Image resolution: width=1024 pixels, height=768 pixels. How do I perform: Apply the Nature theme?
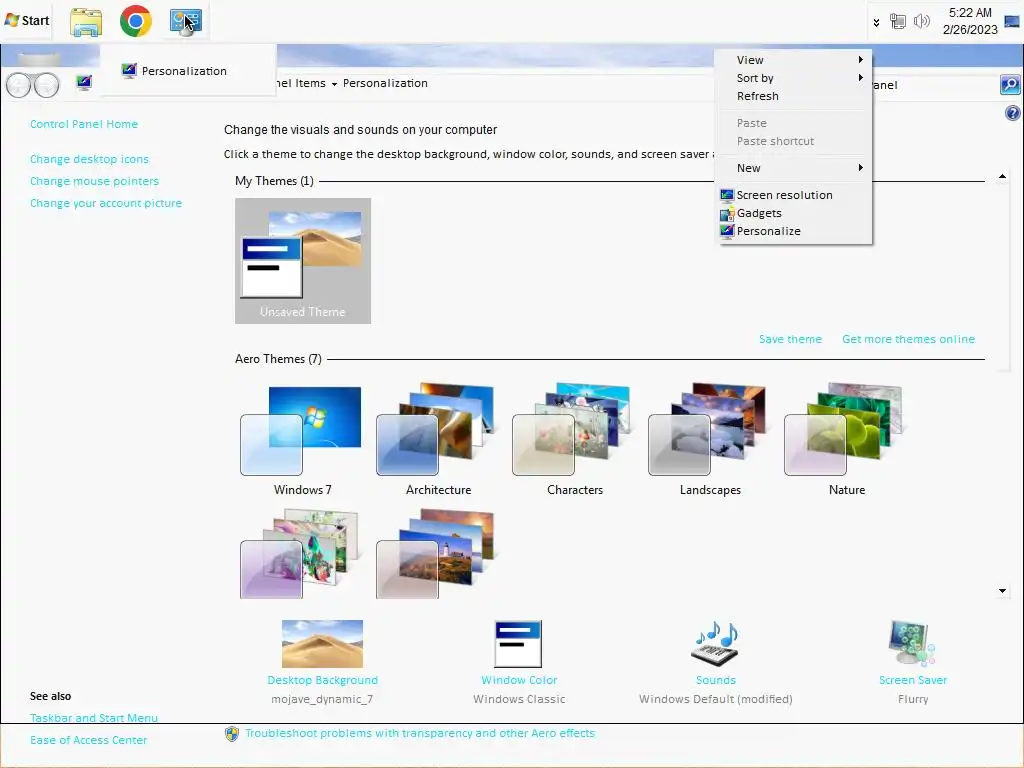pos(846,441)
